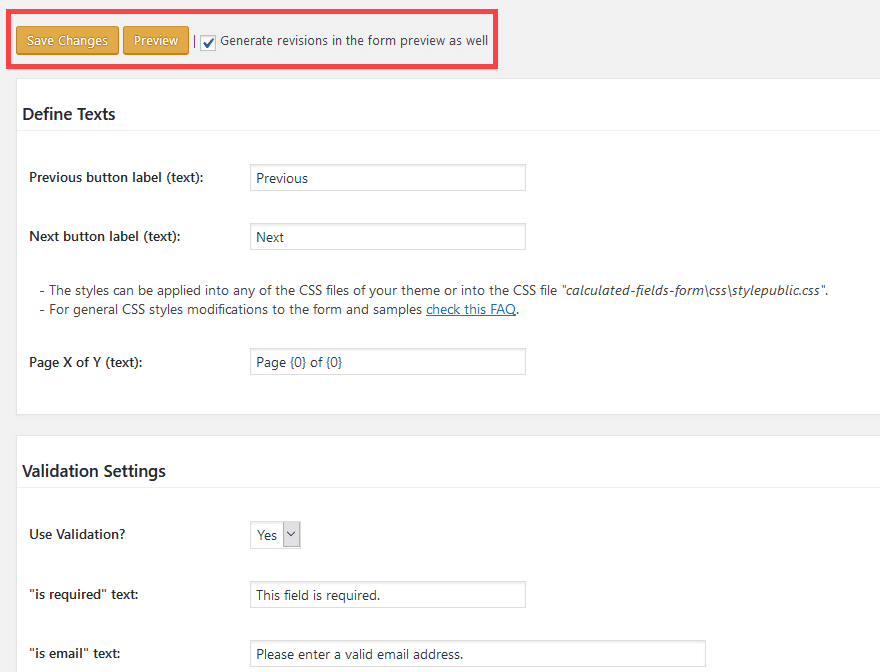
Task: Click the Define Texts section heading
Action: click(x=68, y=114)
